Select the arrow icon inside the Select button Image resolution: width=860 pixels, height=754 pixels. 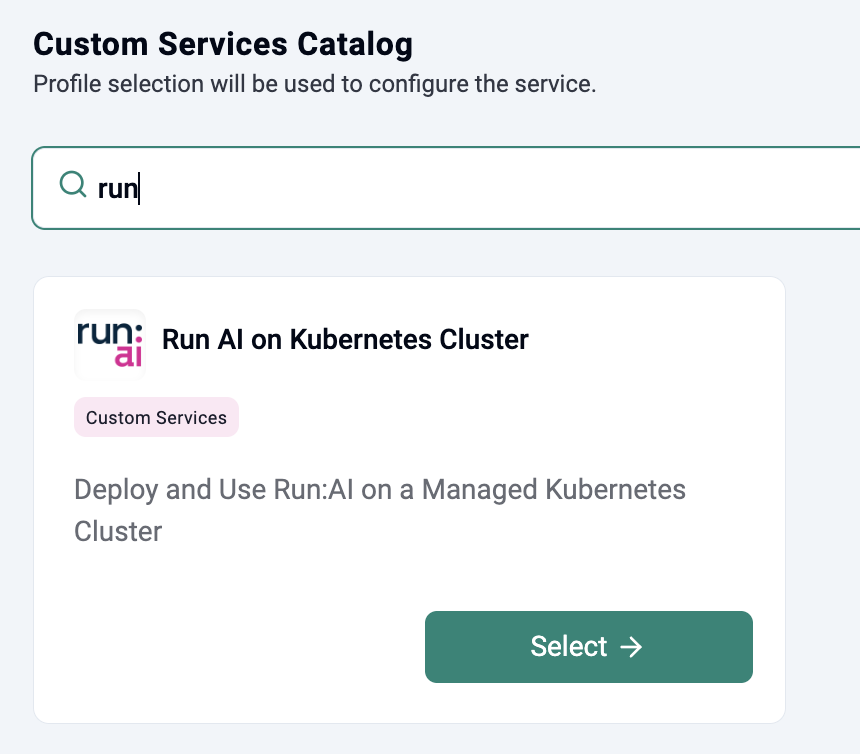(x=630, y=647)
